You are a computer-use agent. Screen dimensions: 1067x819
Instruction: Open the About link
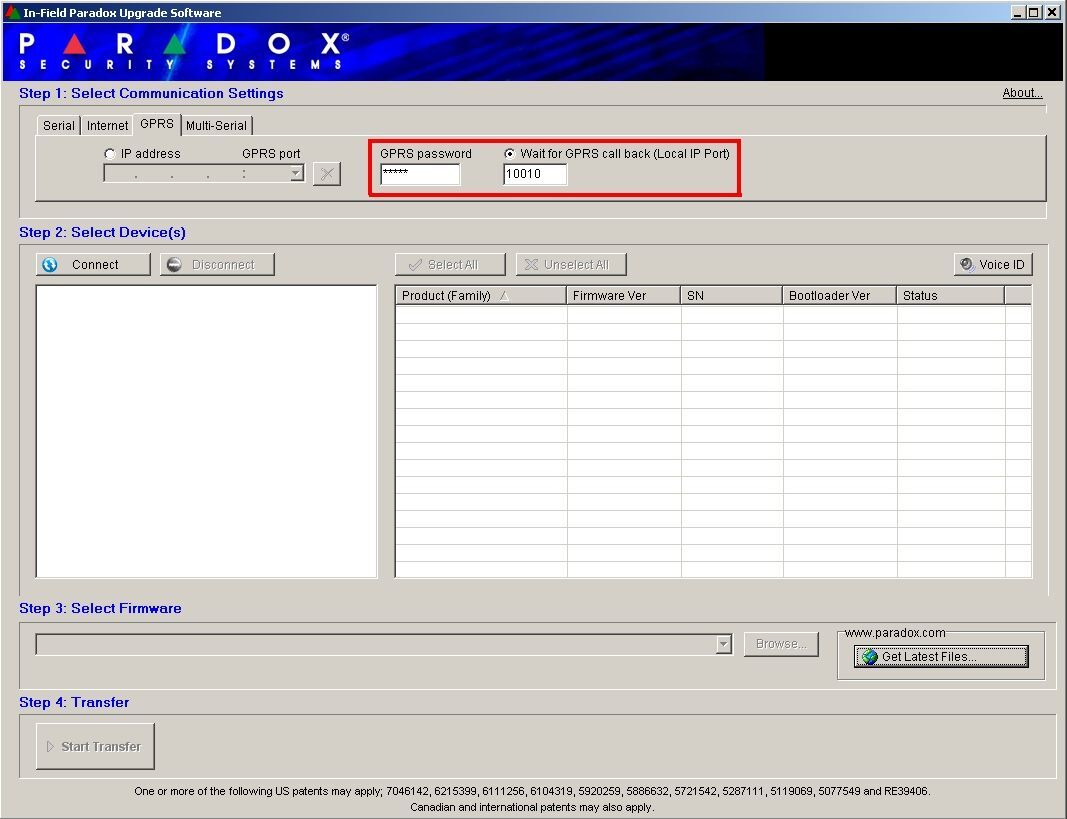tap(1022, 93)
